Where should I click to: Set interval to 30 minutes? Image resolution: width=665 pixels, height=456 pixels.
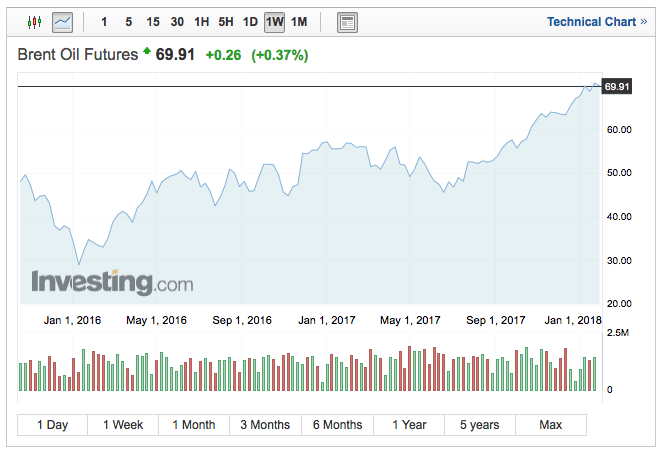177,21
